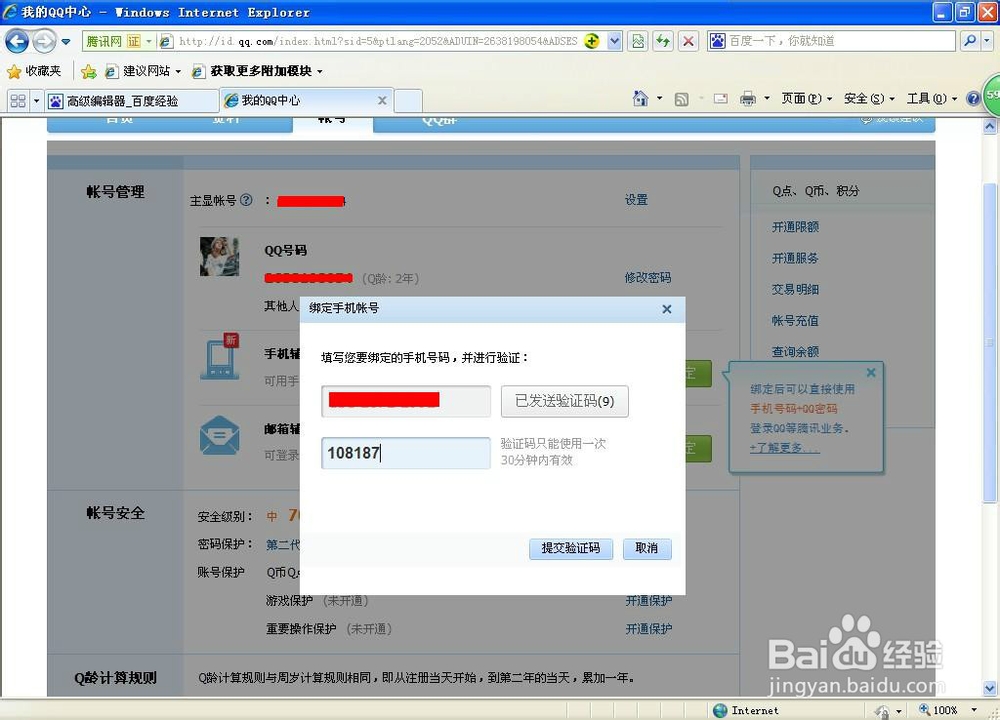Click the 交易明细 link
Image resolution: width=1000 pixels, height=720 pixels.
coord(795,289)
